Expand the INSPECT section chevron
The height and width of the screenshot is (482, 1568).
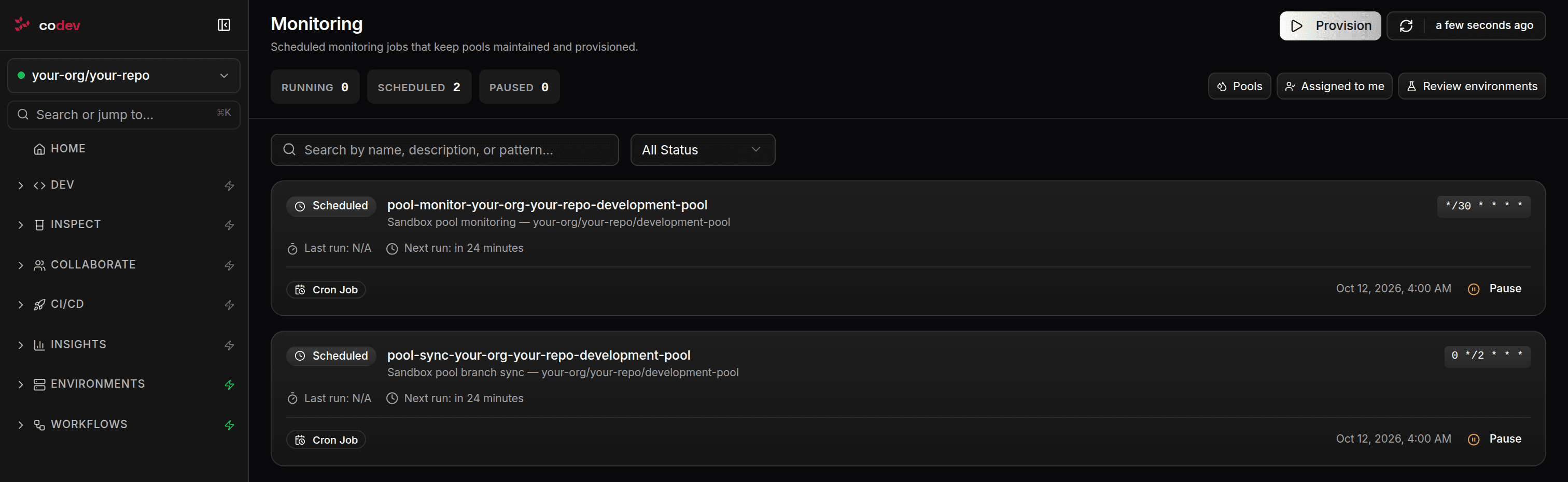21,225
